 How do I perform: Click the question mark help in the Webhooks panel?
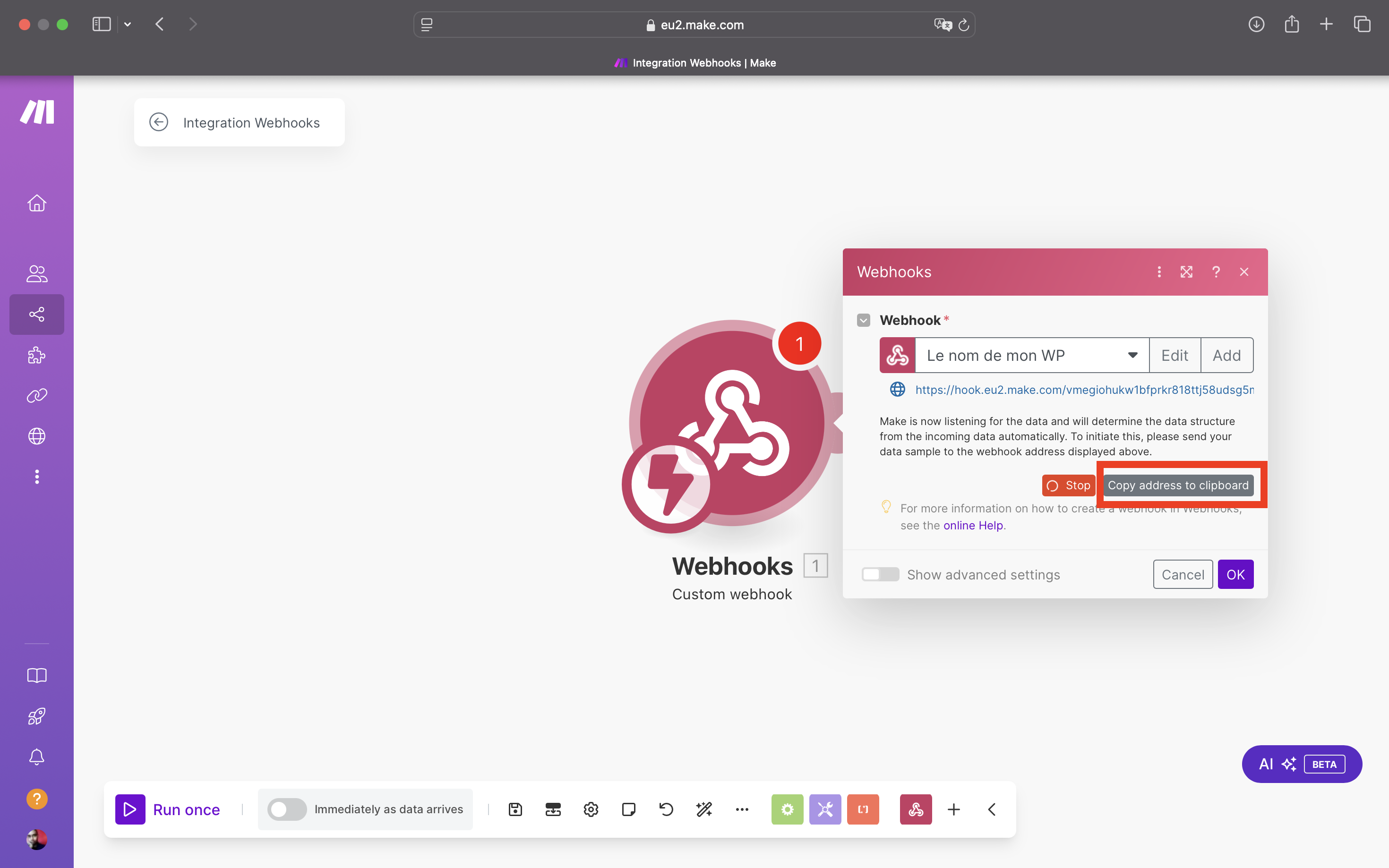point(1216,272)
